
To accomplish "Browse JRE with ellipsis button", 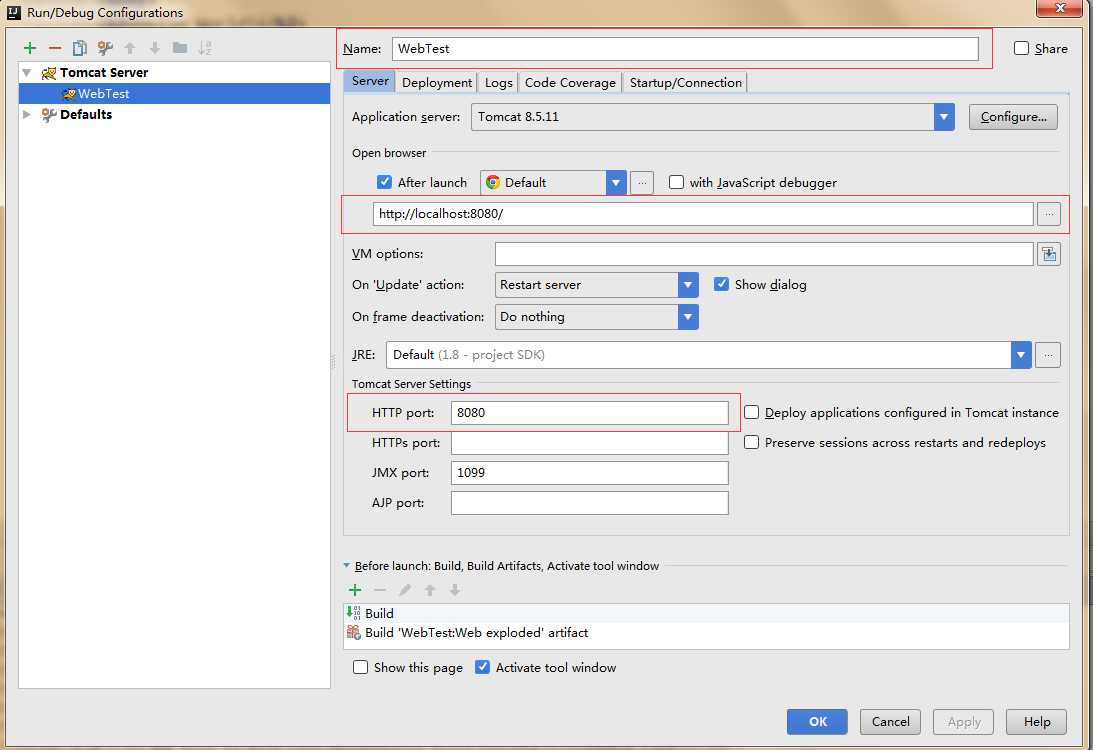I will pyautogui.click(x=1048, y=355).
